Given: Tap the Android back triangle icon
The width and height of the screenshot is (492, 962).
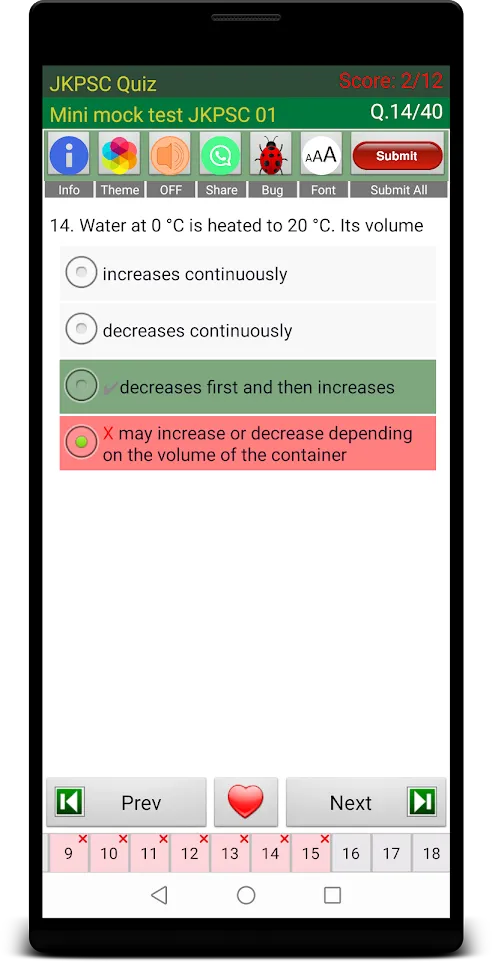Looking at the screenshot, I should (159, 895).
